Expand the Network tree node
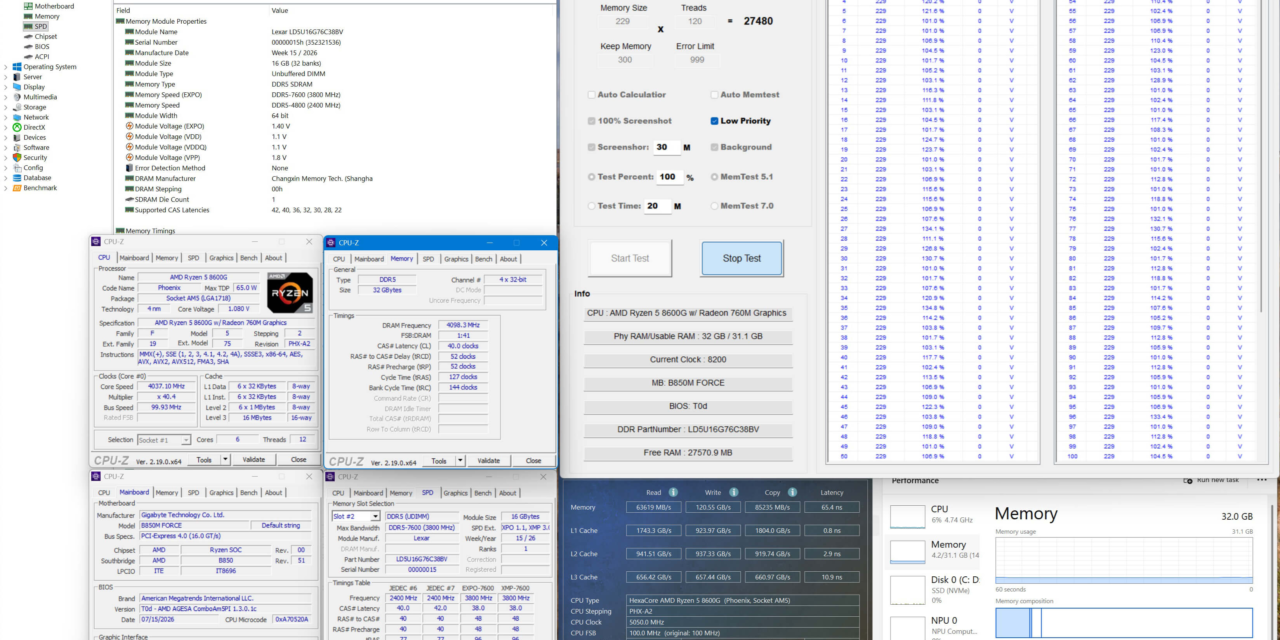Image resolution: width=1280 pixels, height=640 pixels. [6, 117]
